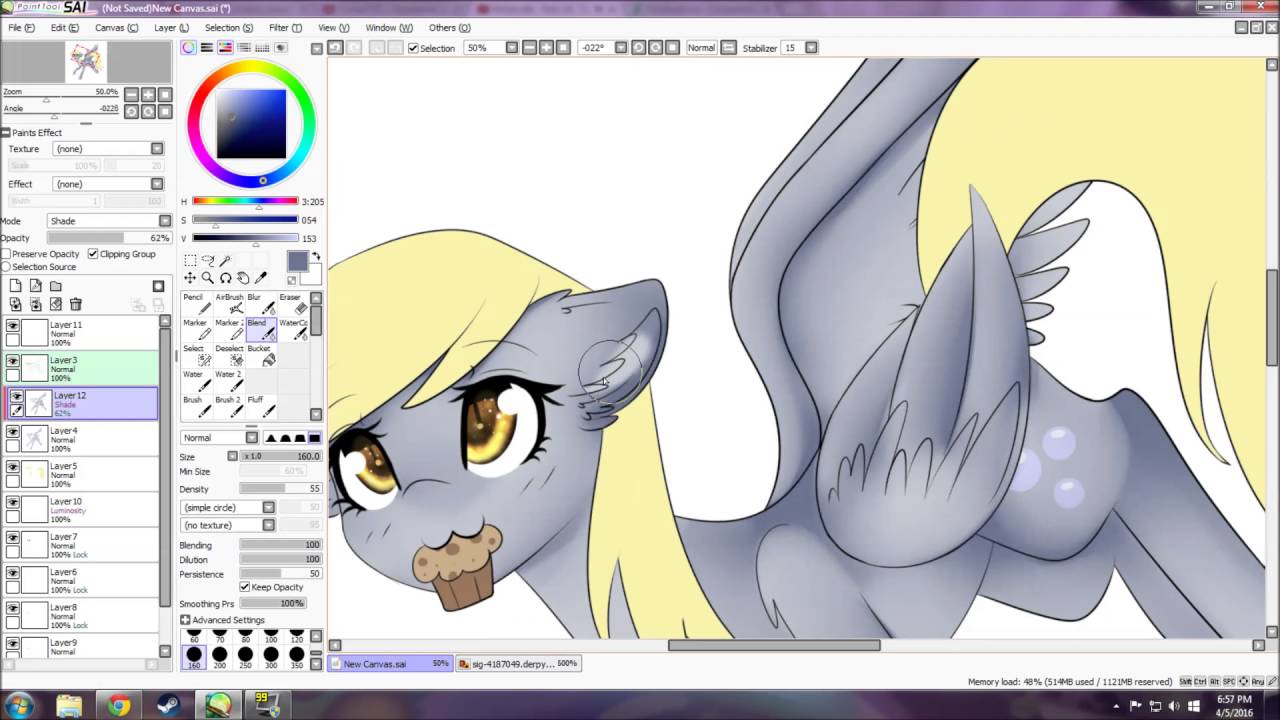The width and height of the screenshot is (1280, 720).
Task: Open the Stabilizer value dropdown
Action: [x=811, y=48]
